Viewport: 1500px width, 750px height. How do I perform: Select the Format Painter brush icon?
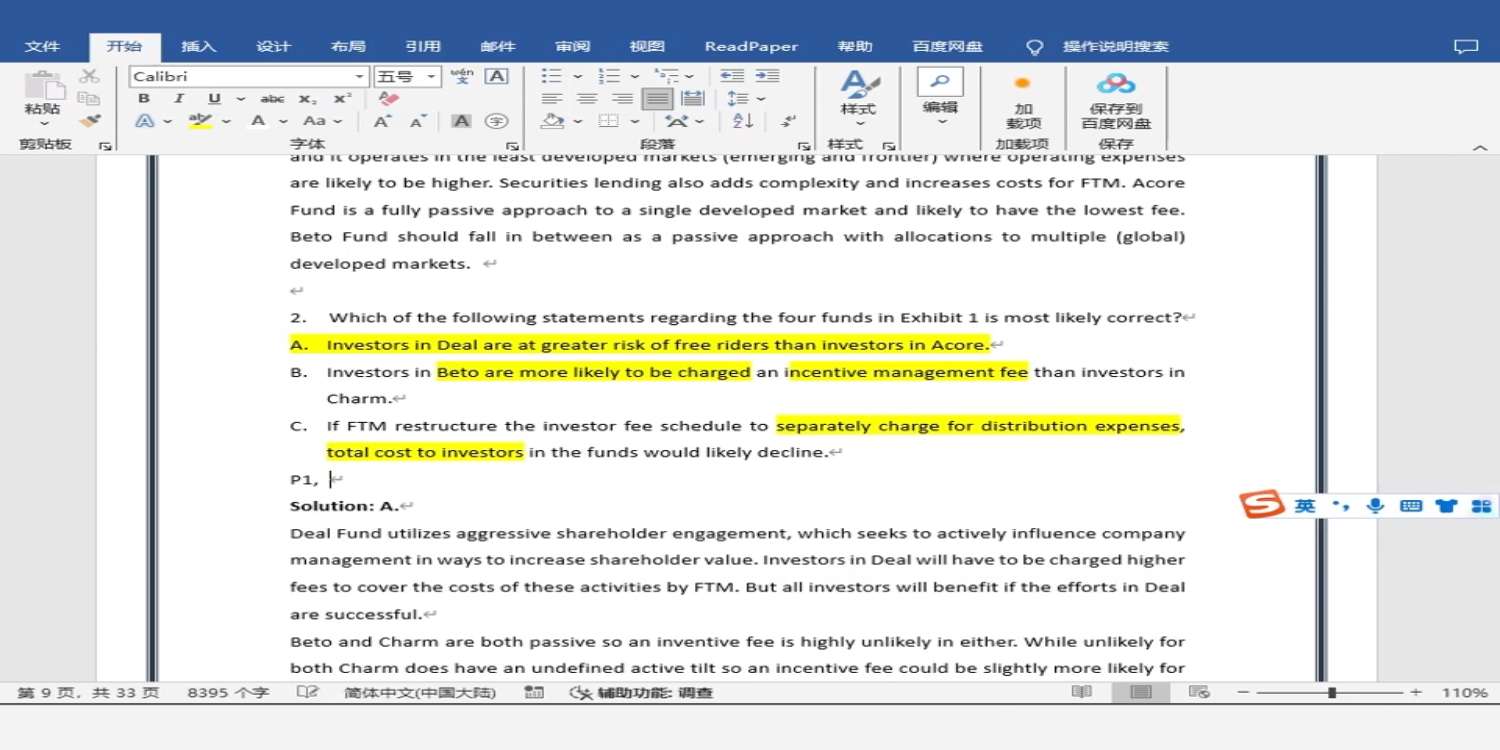[89, 120]
